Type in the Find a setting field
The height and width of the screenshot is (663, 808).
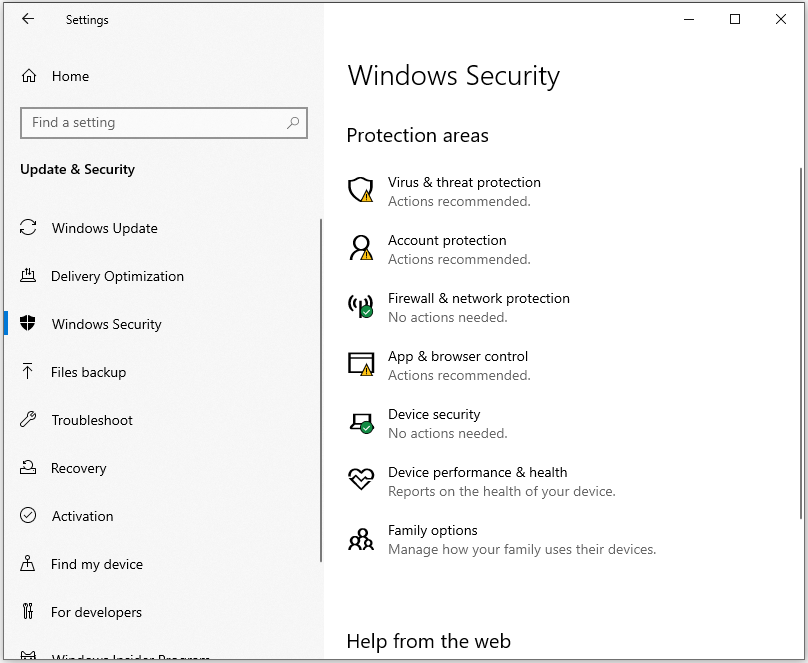point(150,123)
